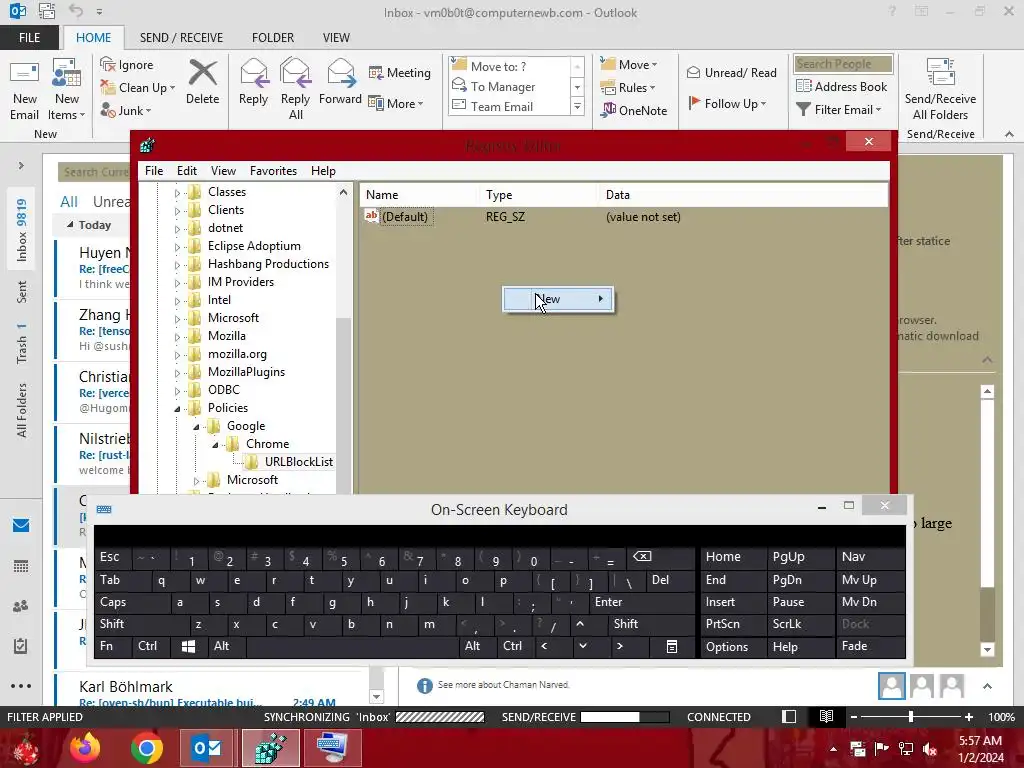Viewport: 1024px width, 768px height.
Task: Open Tasks view in Outlook navigation bar
Action: coord(21,646)
